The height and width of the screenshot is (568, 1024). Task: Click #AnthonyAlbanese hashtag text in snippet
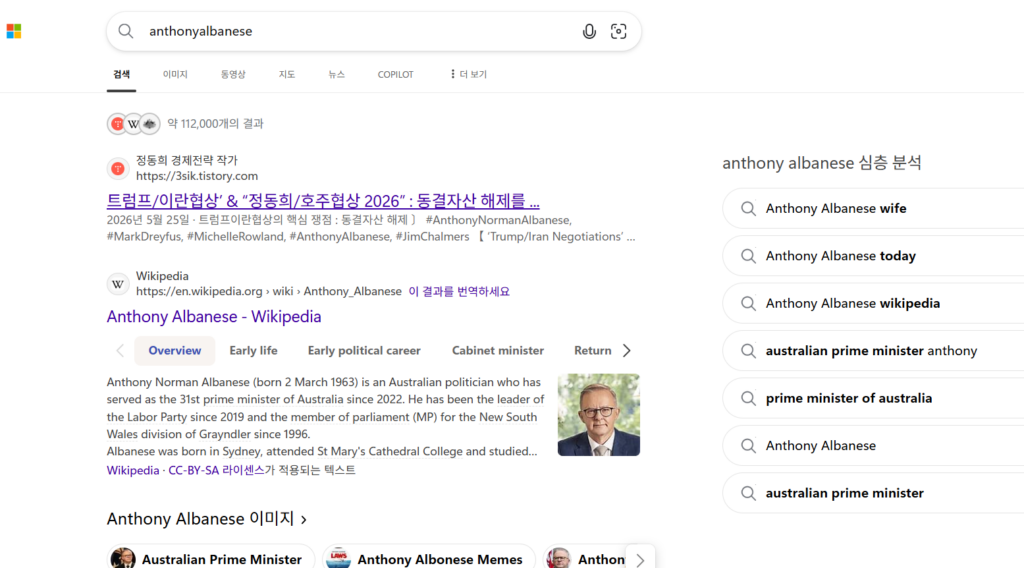[340, 237]
